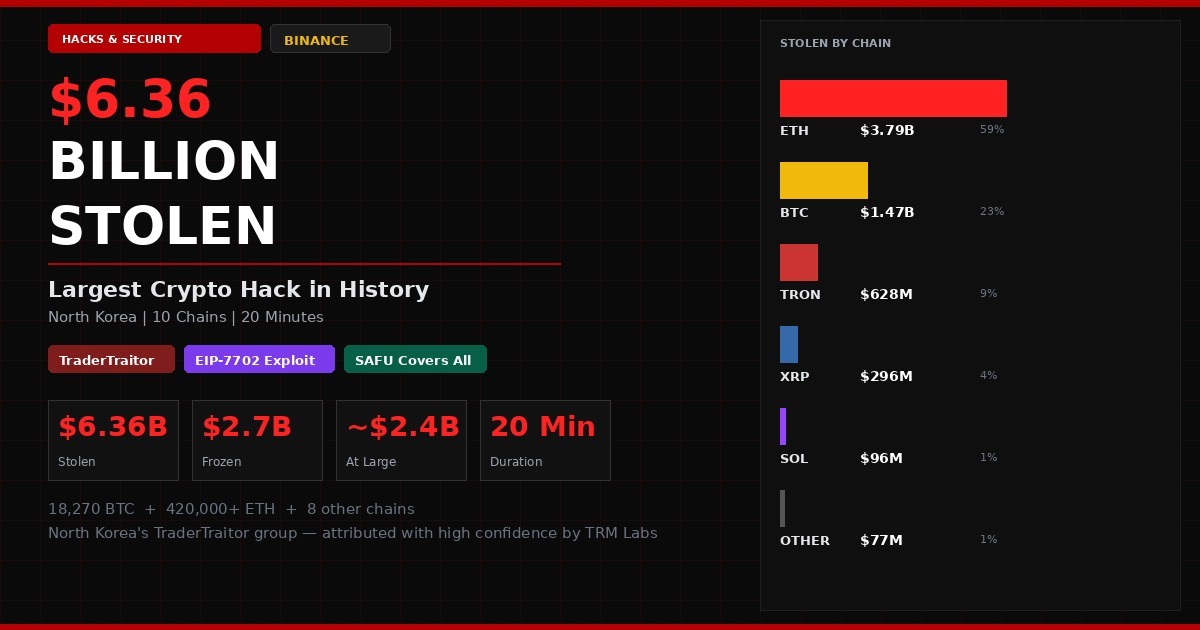1200x630 pixels.
Task: Click the $1.47B BTC amount
Action: [887, 213]
